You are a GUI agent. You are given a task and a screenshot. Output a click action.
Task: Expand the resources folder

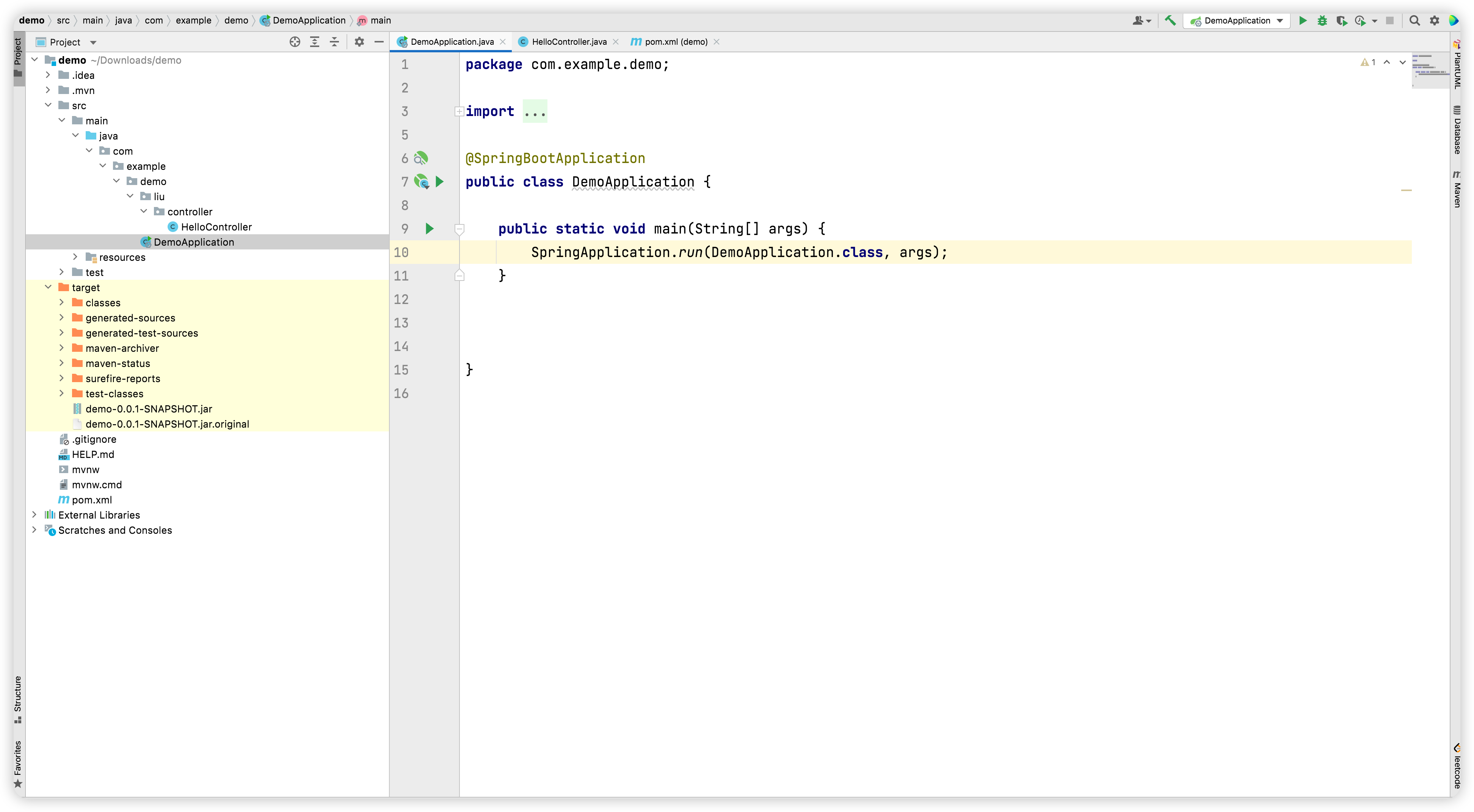tap(75, 257)
